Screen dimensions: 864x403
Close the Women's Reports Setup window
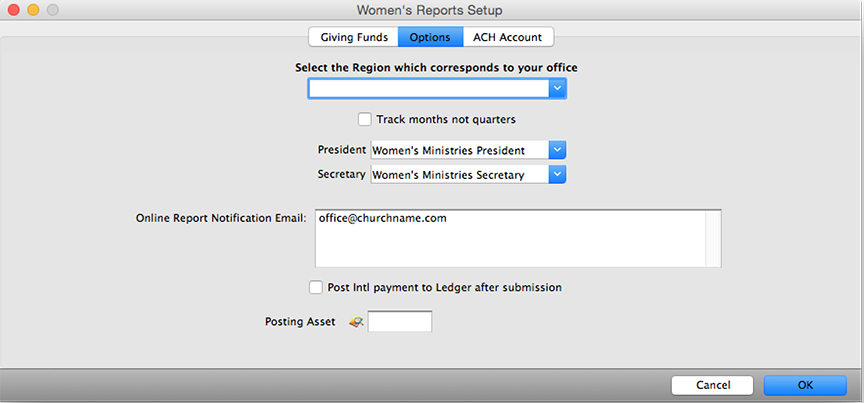[14, 10]
